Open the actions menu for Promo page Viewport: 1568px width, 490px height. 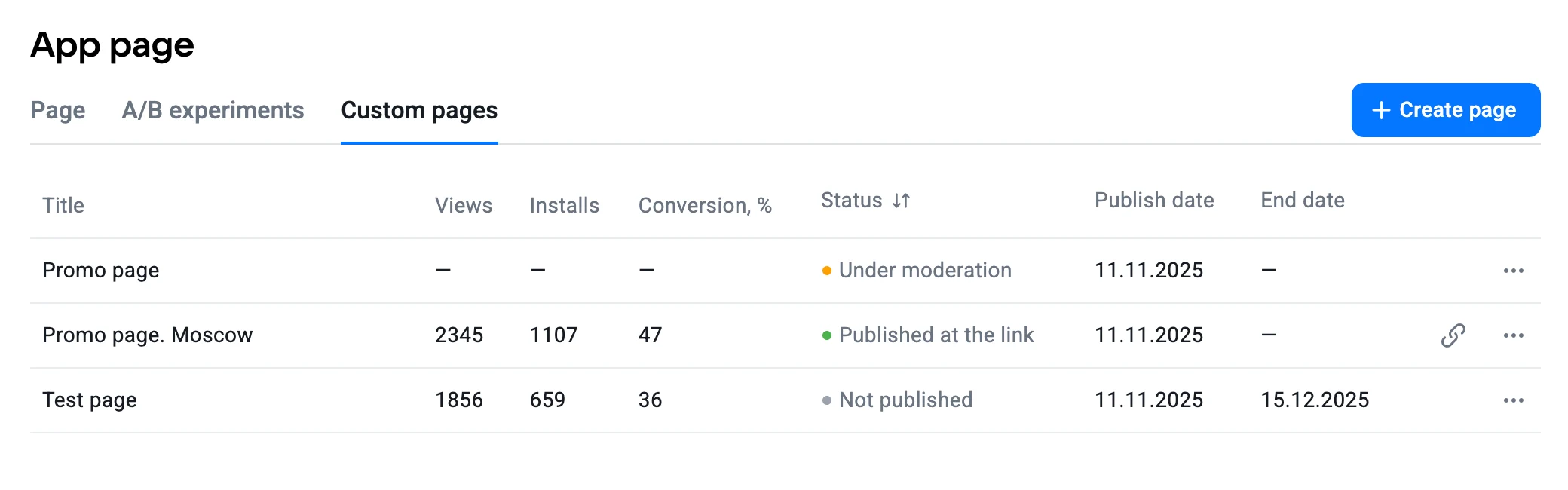tap(1514, 270)
